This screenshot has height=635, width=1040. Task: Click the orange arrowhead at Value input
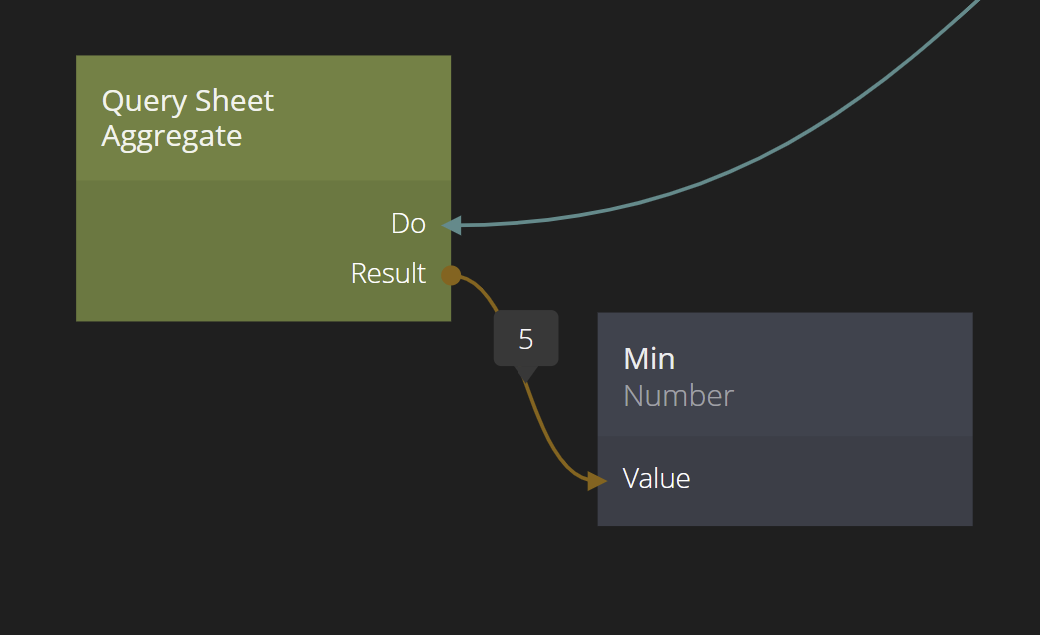[x=597, y=482]
